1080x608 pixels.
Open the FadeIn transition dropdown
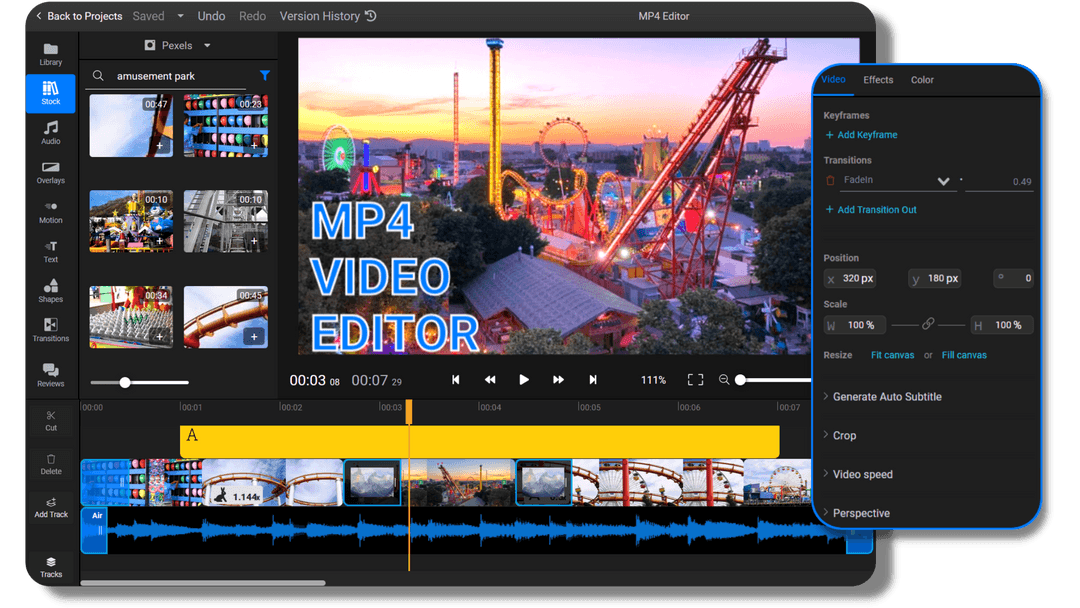click(941, 181)
